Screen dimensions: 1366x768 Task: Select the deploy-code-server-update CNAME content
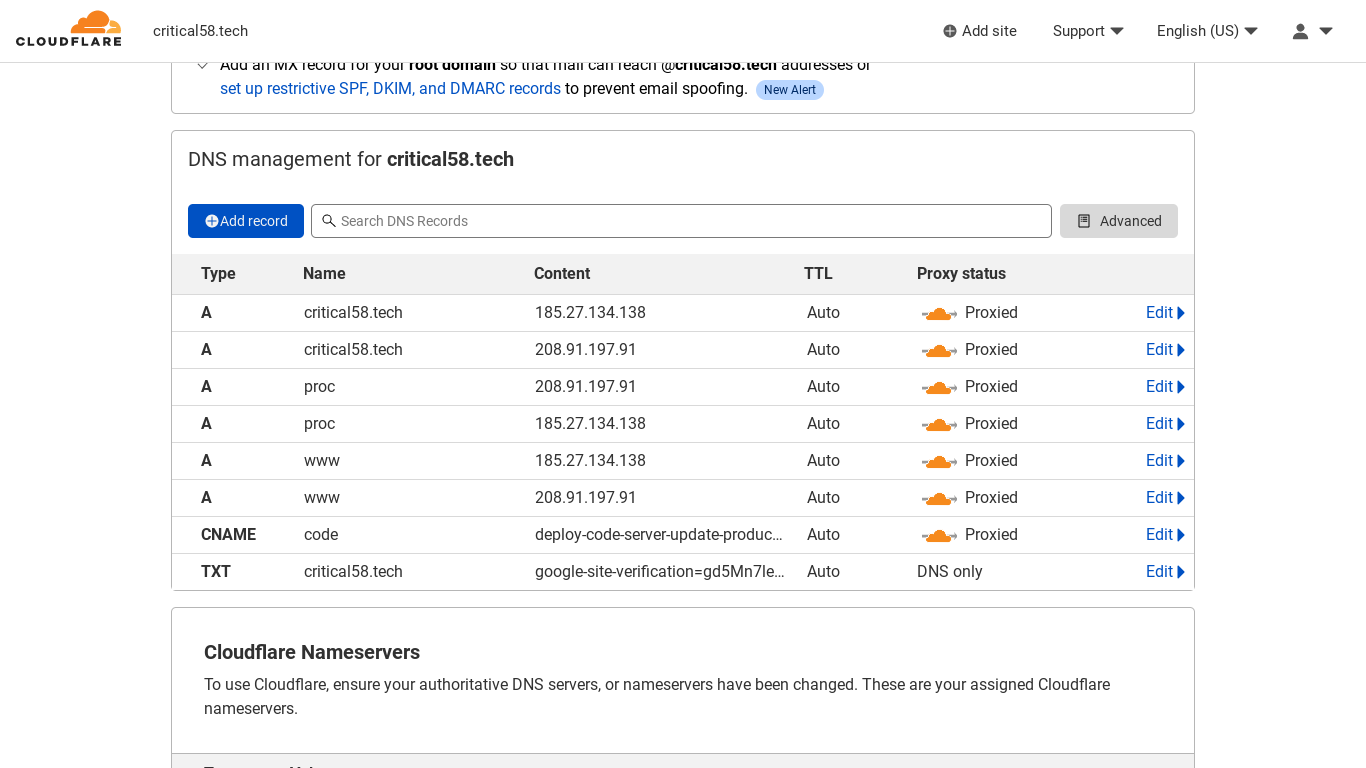pos(659,535)
